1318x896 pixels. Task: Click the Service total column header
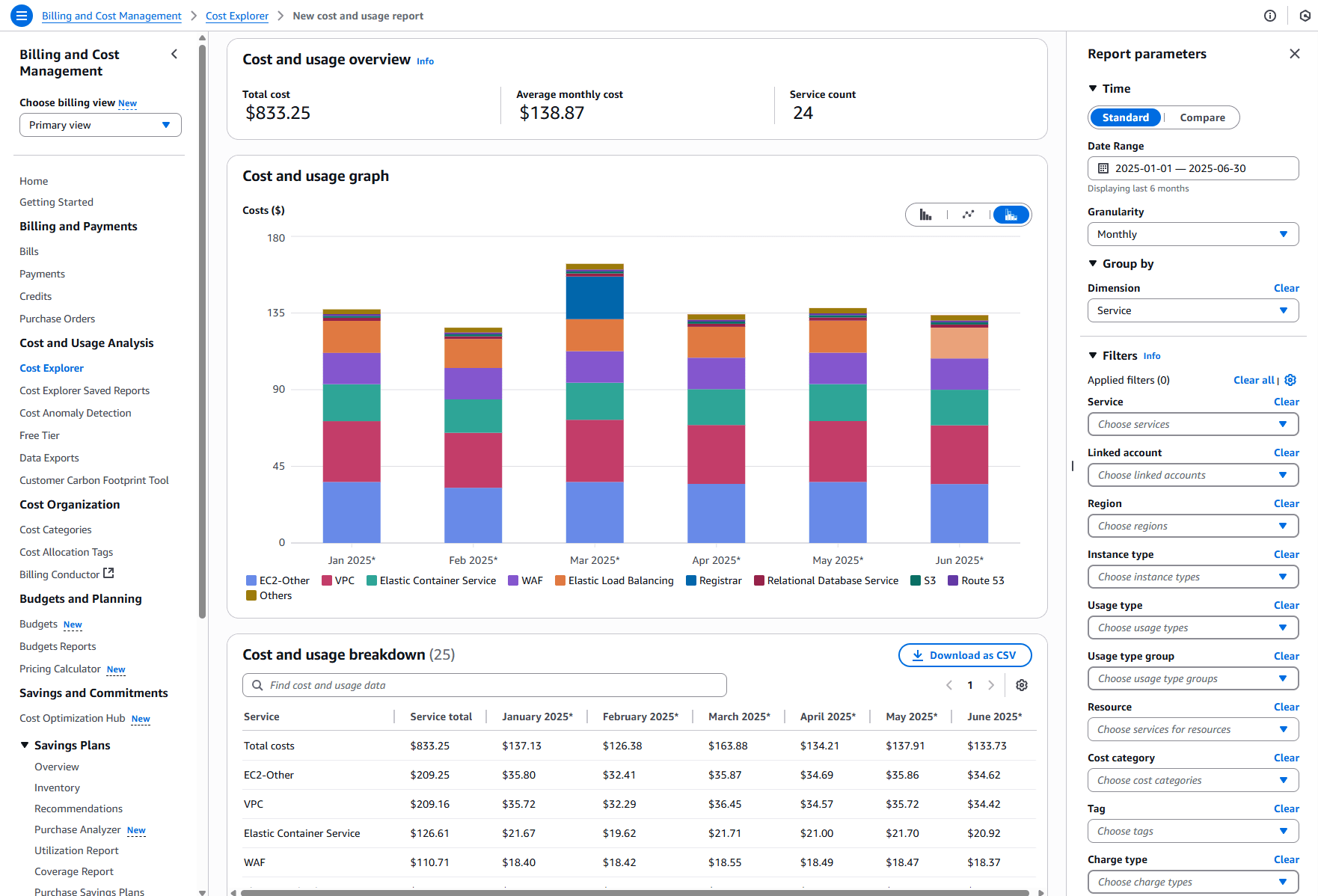point(441,717)
